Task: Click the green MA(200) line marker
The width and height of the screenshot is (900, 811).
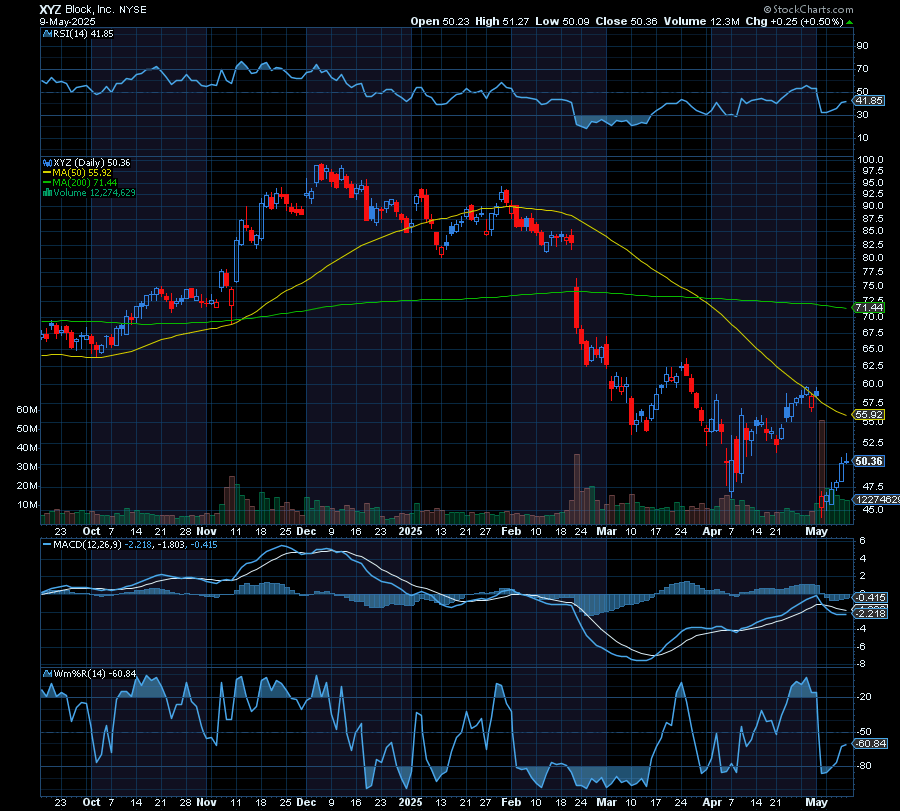Action: click(x=46, y=182)
